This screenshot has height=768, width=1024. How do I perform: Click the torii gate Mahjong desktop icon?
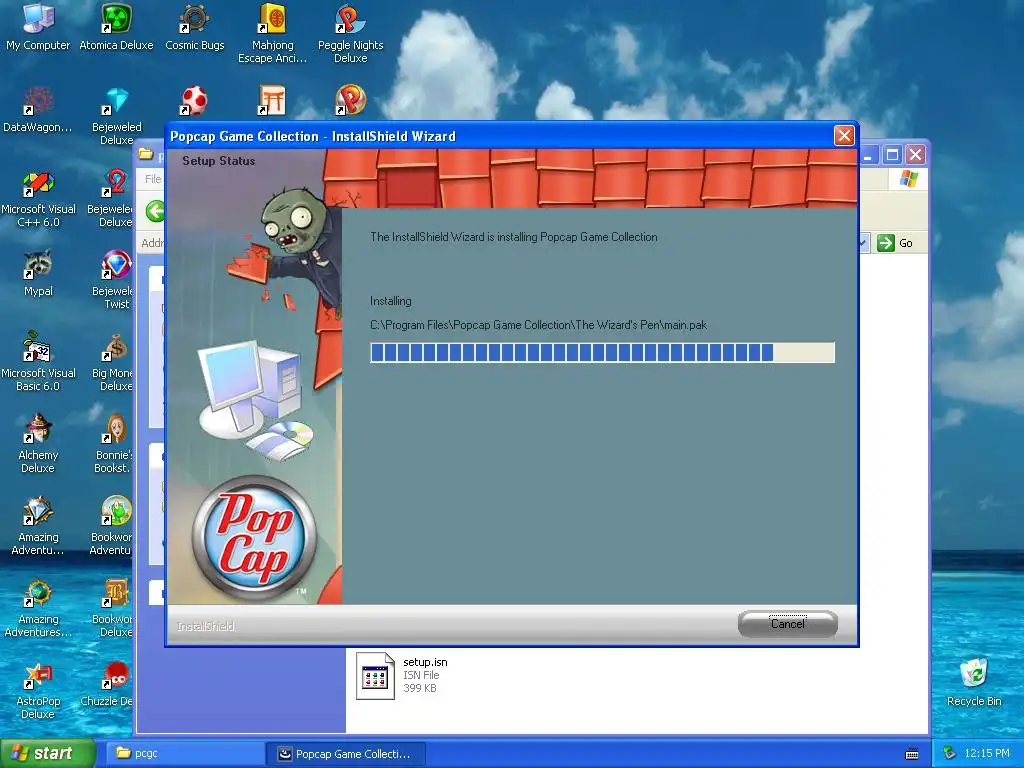click(272, 101)
